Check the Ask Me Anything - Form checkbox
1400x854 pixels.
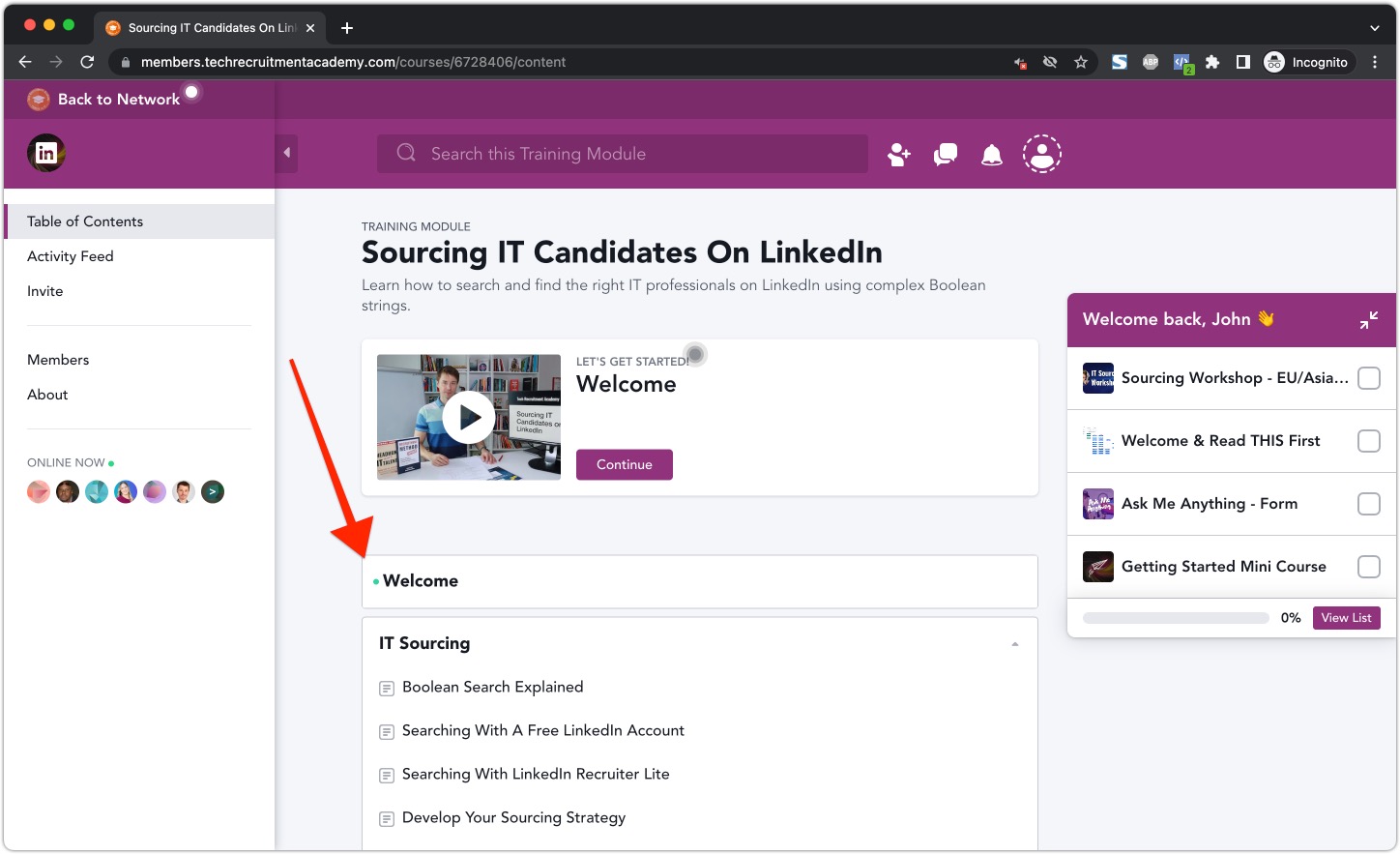coord(1369,504)
